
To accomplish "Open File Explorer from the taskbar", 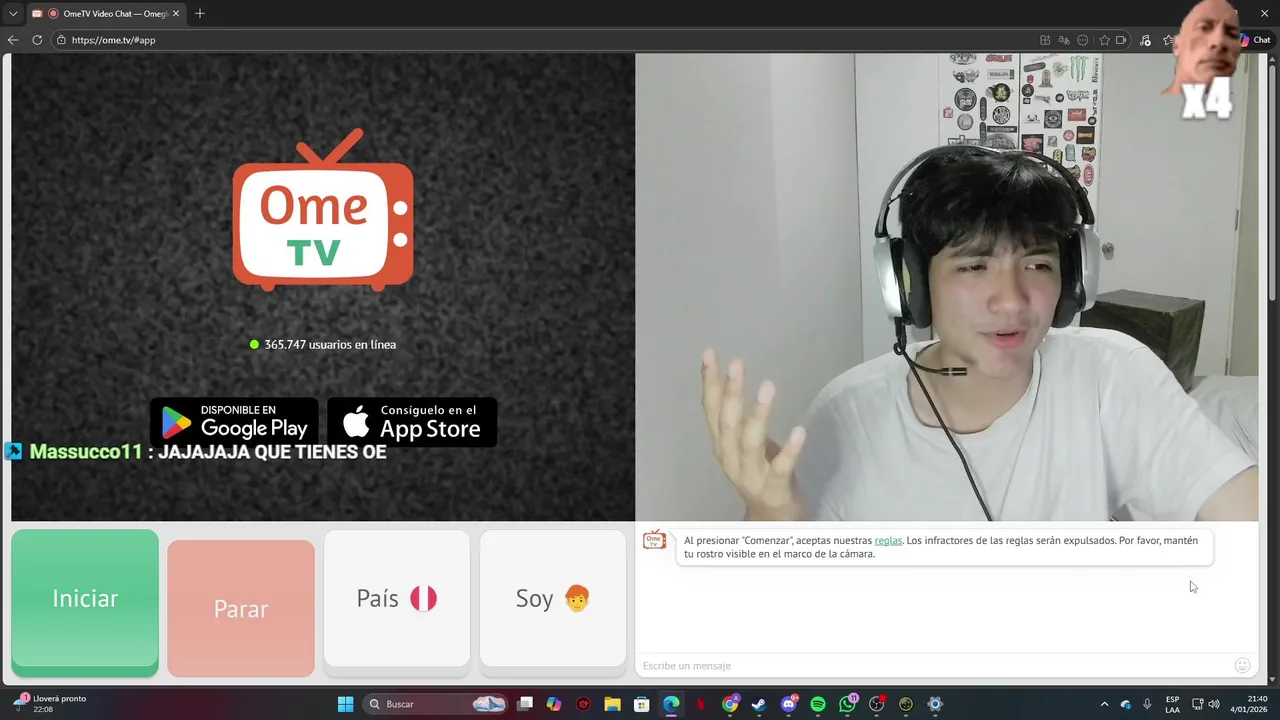I will pyautogui.click(x=612, y=704).
